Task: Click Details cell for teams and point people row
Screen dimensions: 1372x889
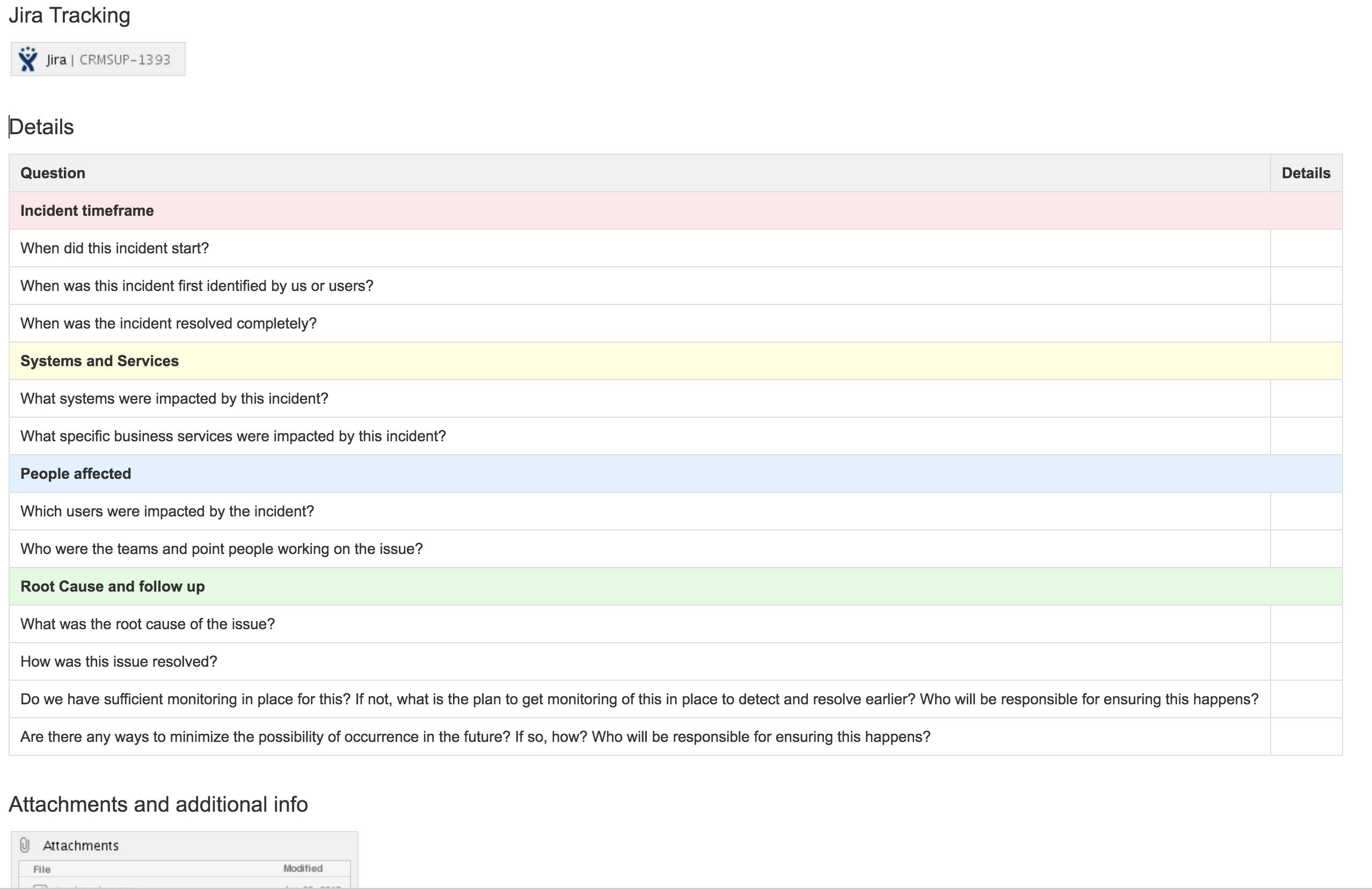Action: pos(1305,548)
